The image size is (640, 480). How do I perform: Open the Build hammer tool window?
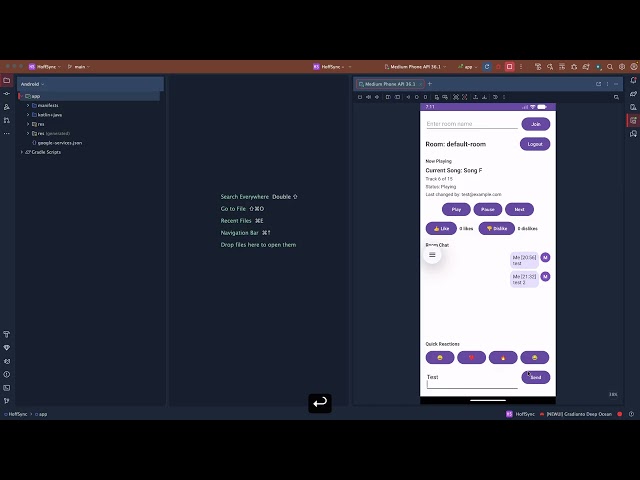(7, 334)
